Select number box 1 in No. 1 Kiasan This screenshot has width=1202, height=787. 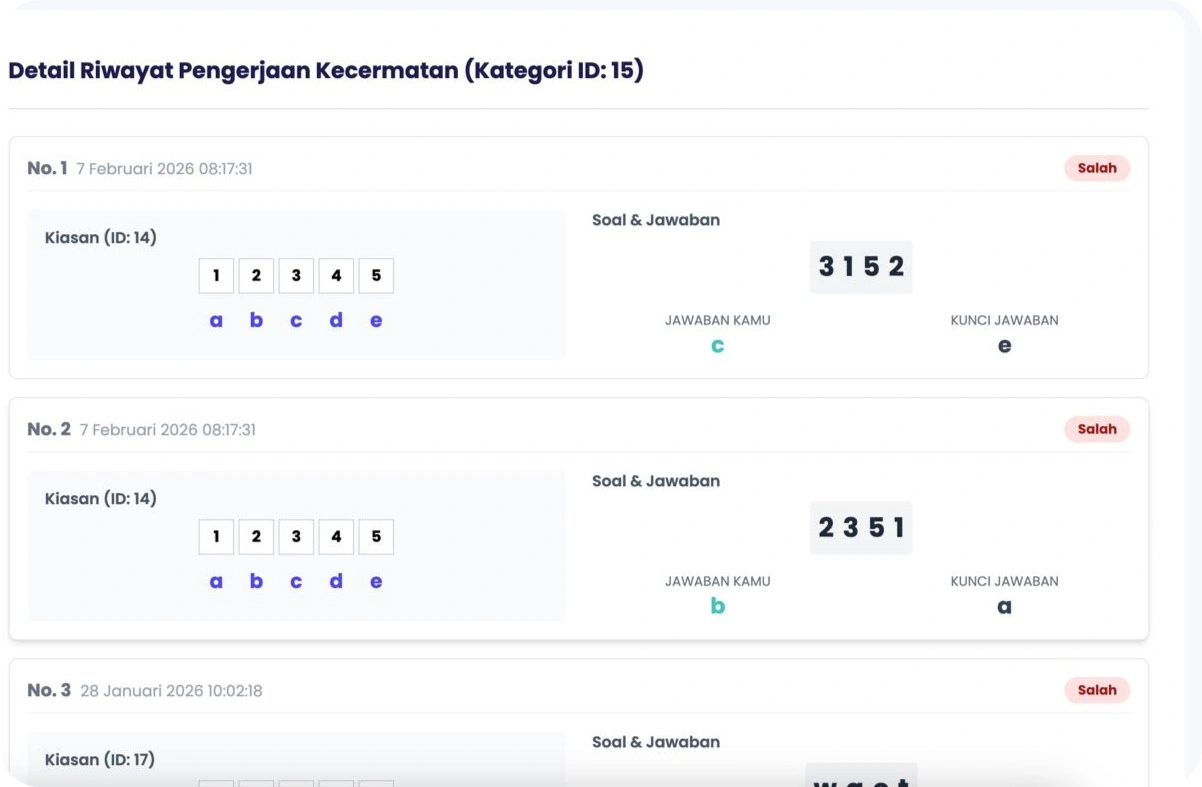tap(216, 275)
